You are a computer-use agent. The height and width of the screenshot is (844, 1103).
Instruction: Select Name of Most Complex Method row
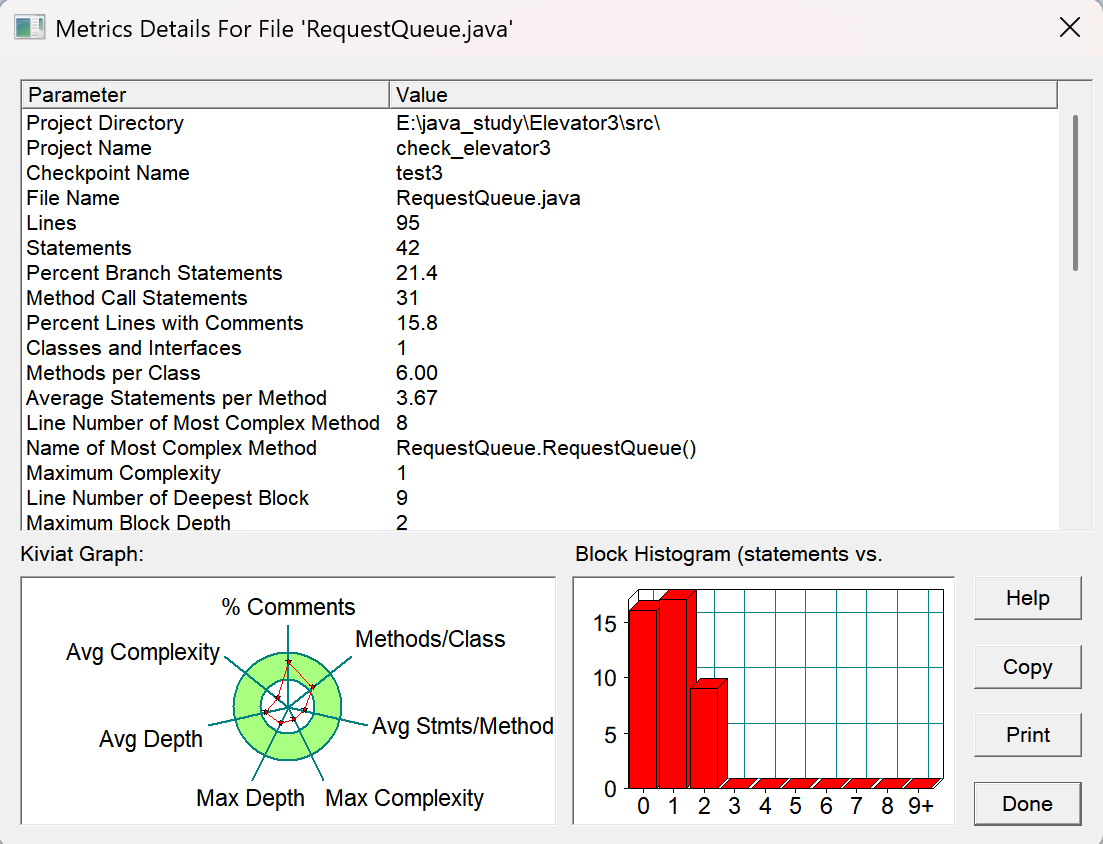point(540,448)
